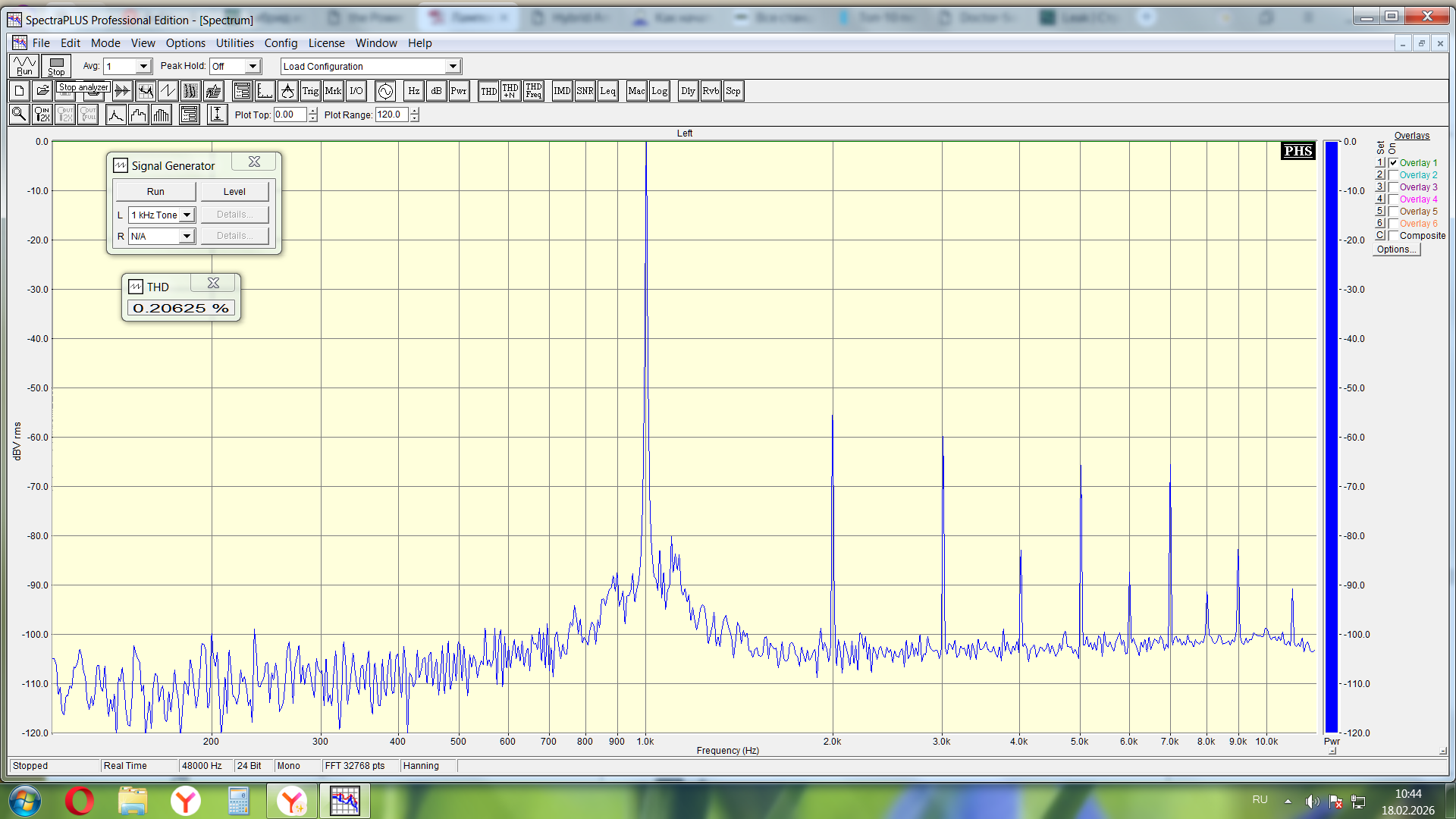Select the bar graph plot style icon
This screenshot has height=819, width=1456.
162,115
